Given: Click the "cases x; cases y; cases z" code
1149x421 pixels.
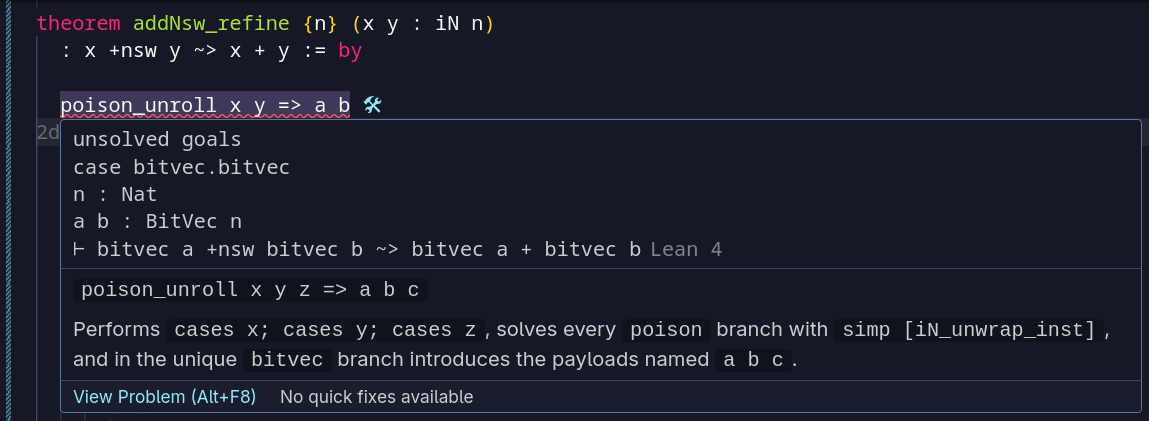Looking at the screenshot, I should (329, 329).
